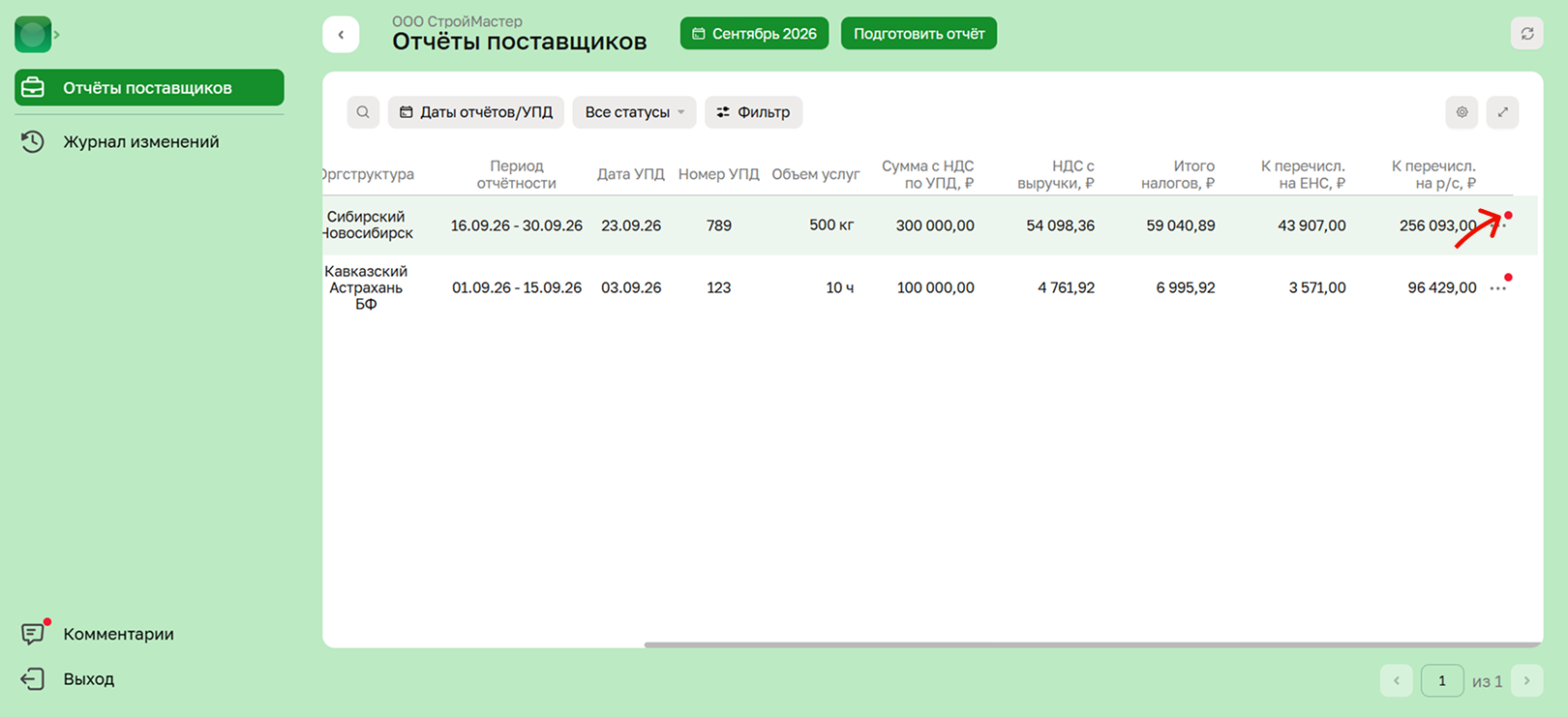Click the НДС с выручки column header
The image size is (1568, 717).
(x=1056, y=174)
